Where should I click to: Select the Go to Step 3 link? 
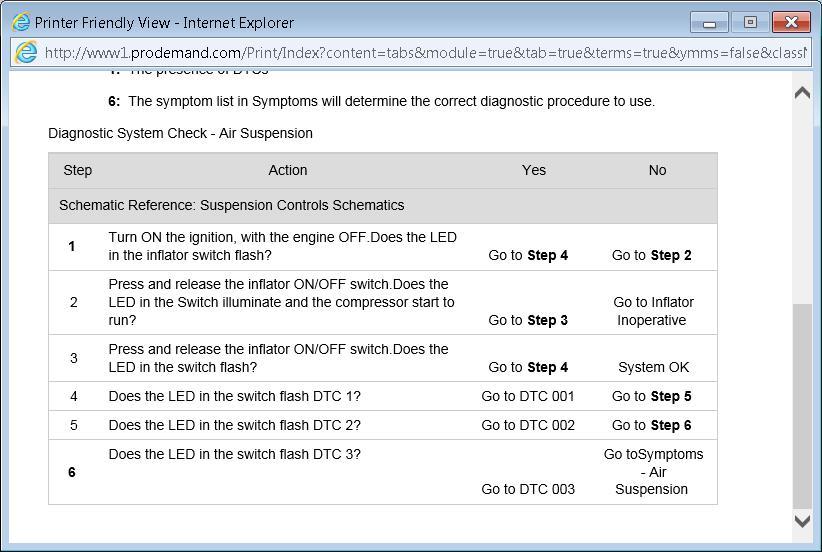[528, 320]
